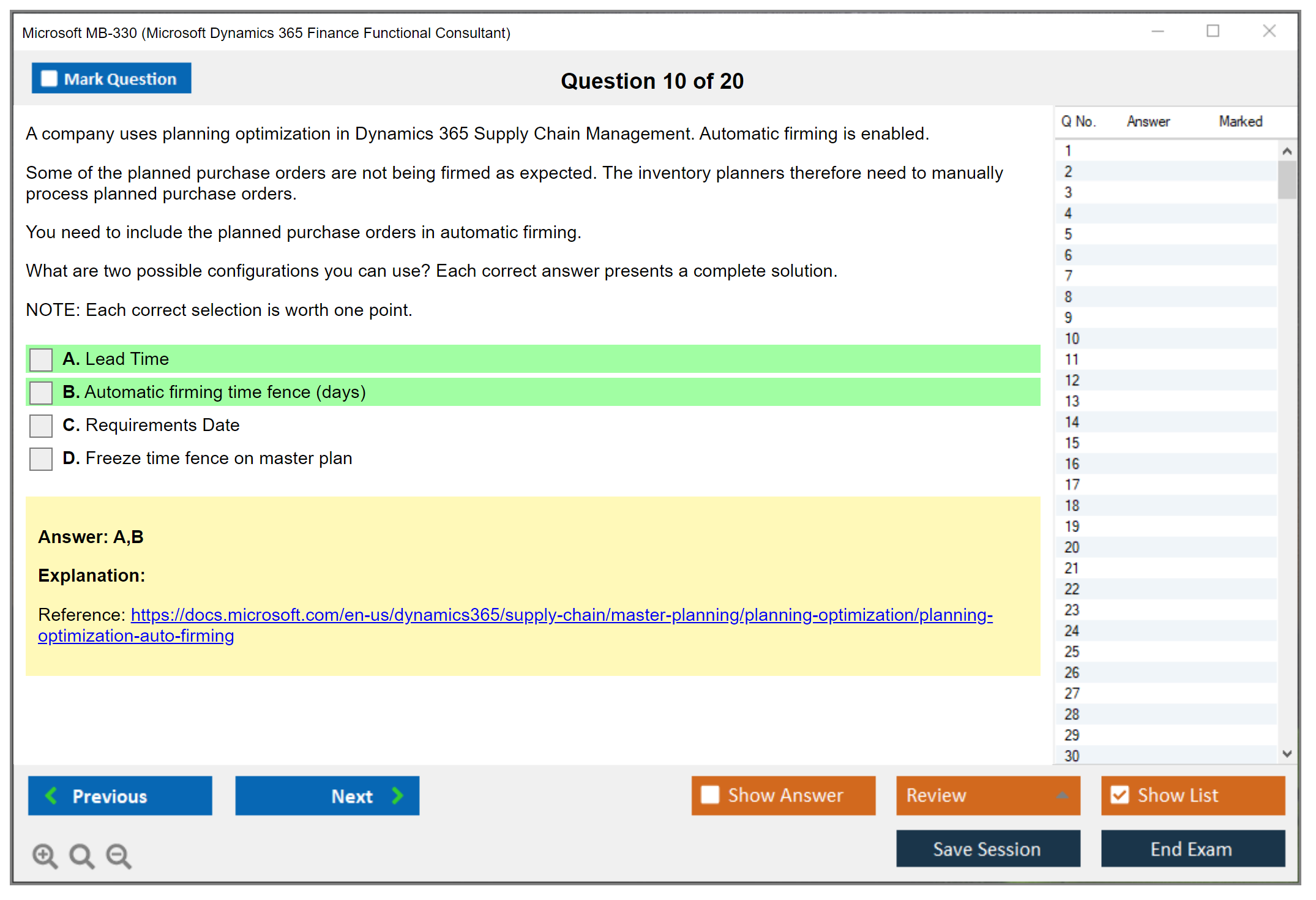Click the green right arrow on Next

click(x=397, y=795)
